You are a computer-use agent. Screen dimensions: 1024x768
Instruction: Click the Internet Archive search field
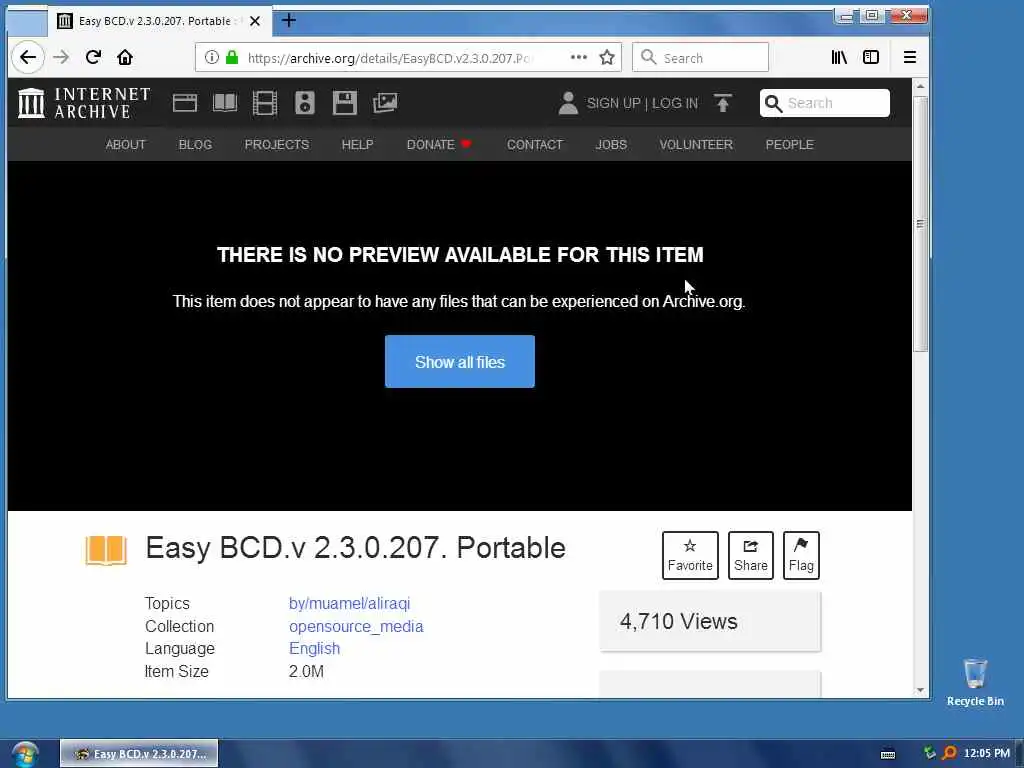(x=825, y=103)
